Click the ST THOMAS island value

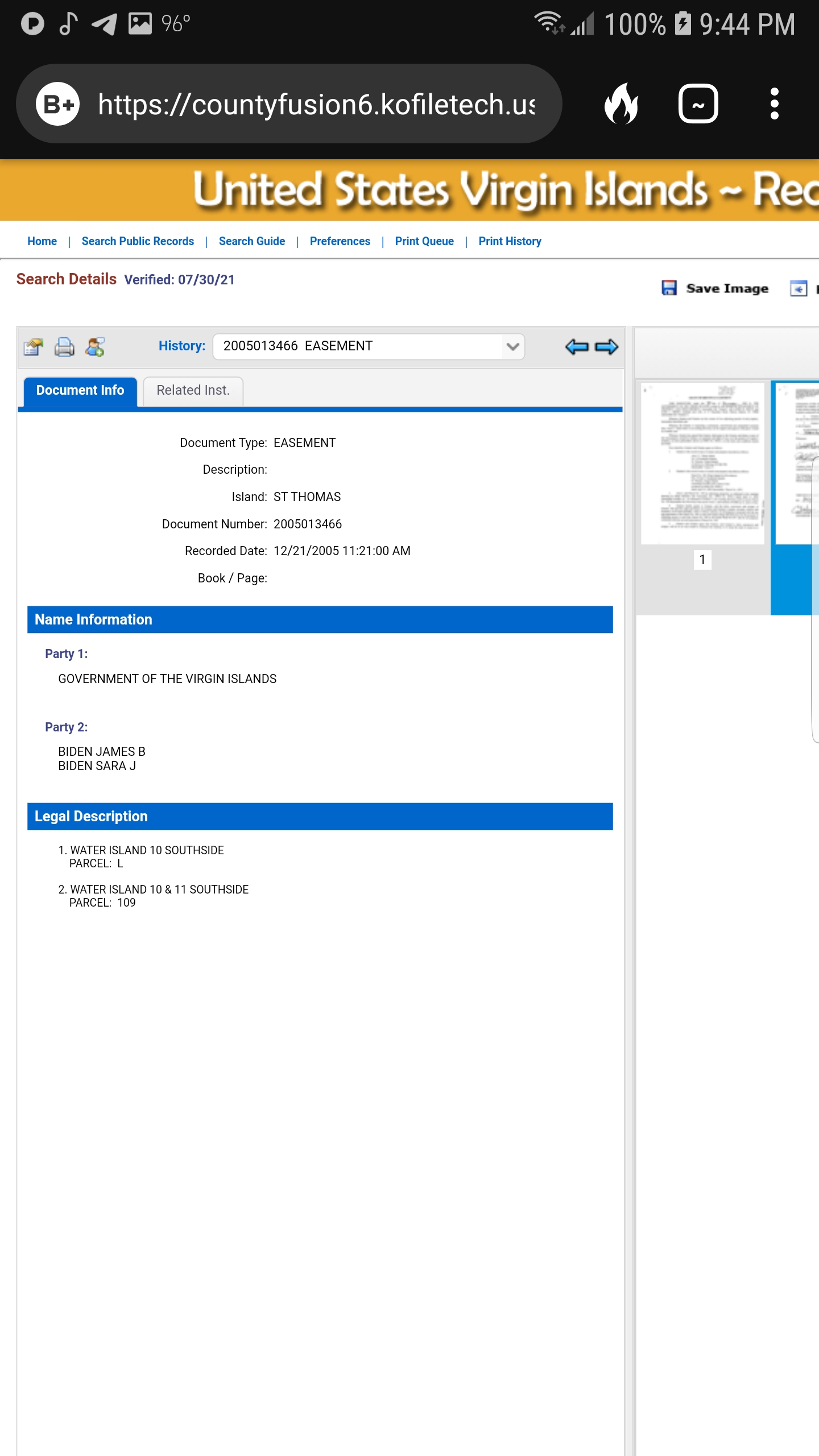pyautogui.click(x=307, y=497)
